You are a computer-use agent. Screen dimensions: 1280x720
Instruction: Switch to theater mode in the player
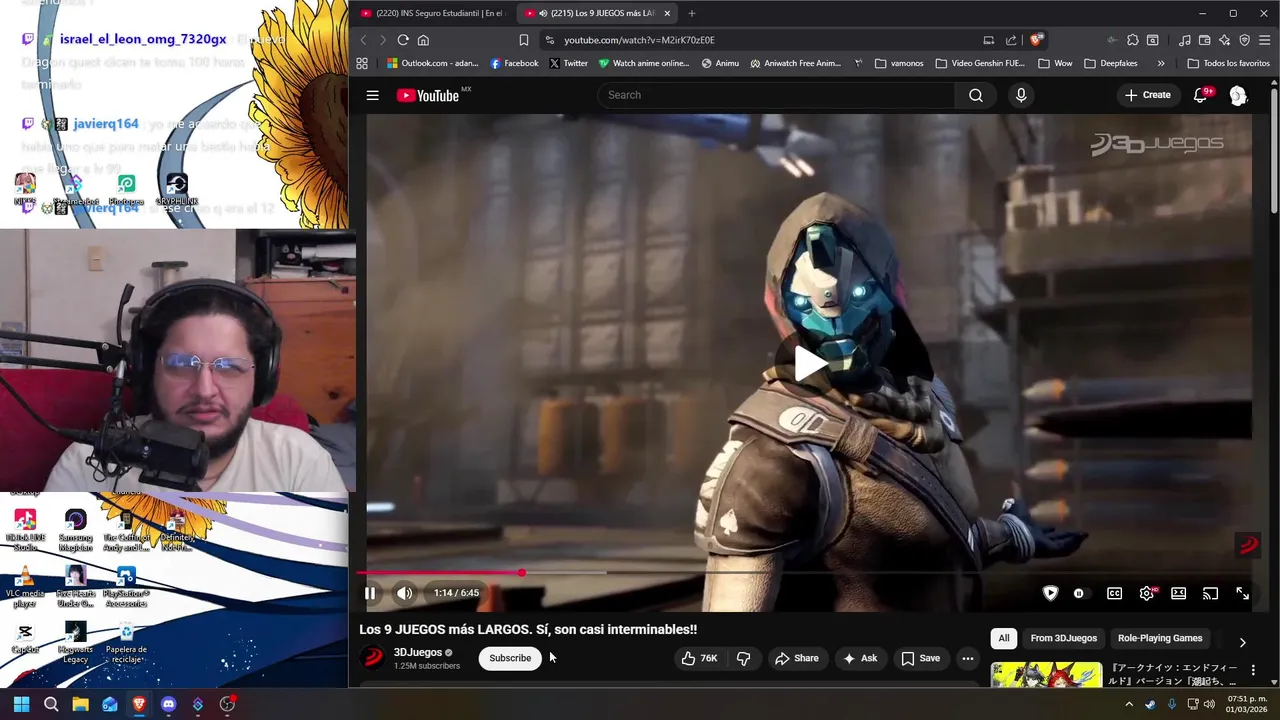(x=1179, y=593)
